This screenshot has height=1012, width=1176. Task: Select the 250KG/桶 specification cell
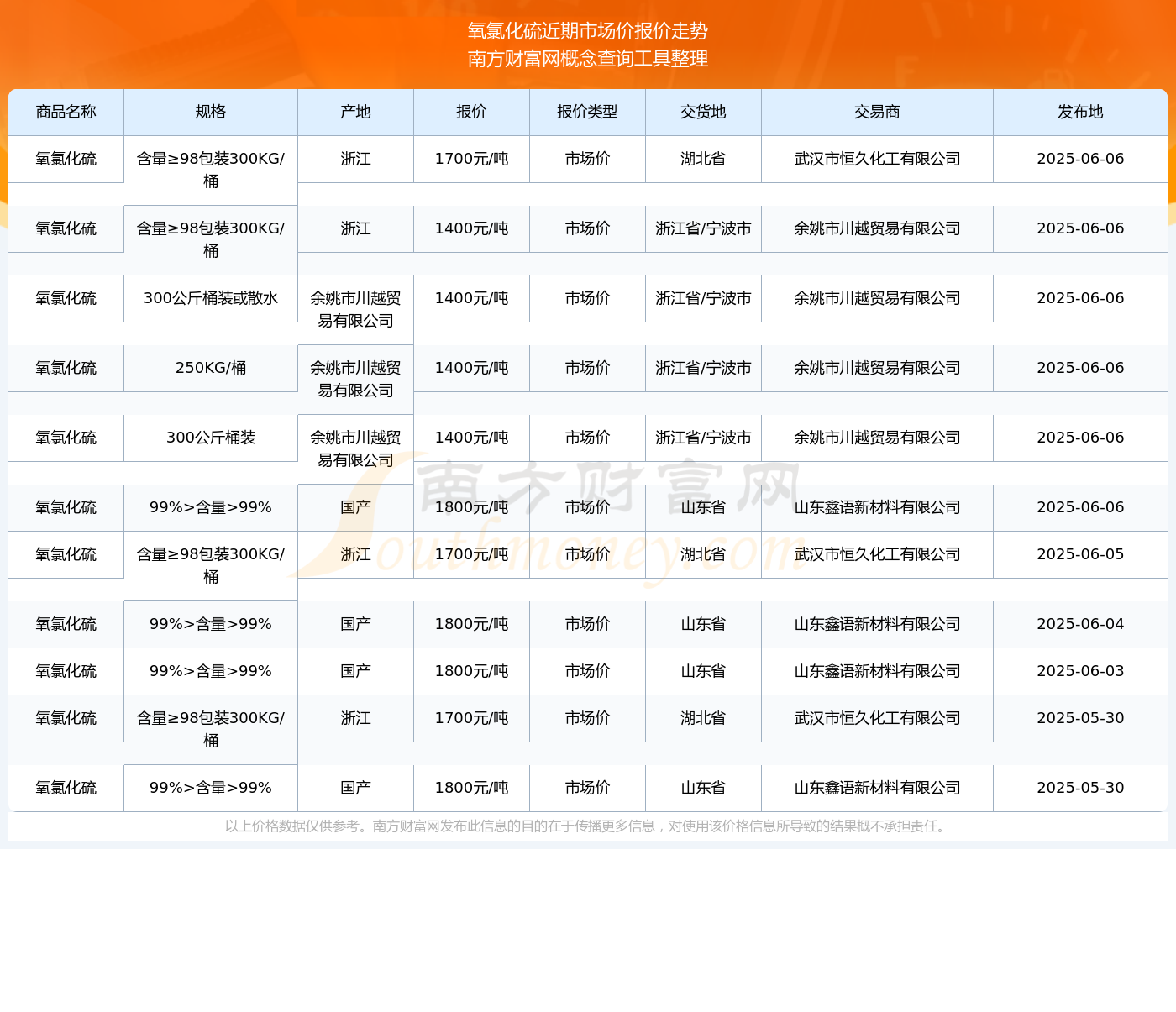pos(211,368)
